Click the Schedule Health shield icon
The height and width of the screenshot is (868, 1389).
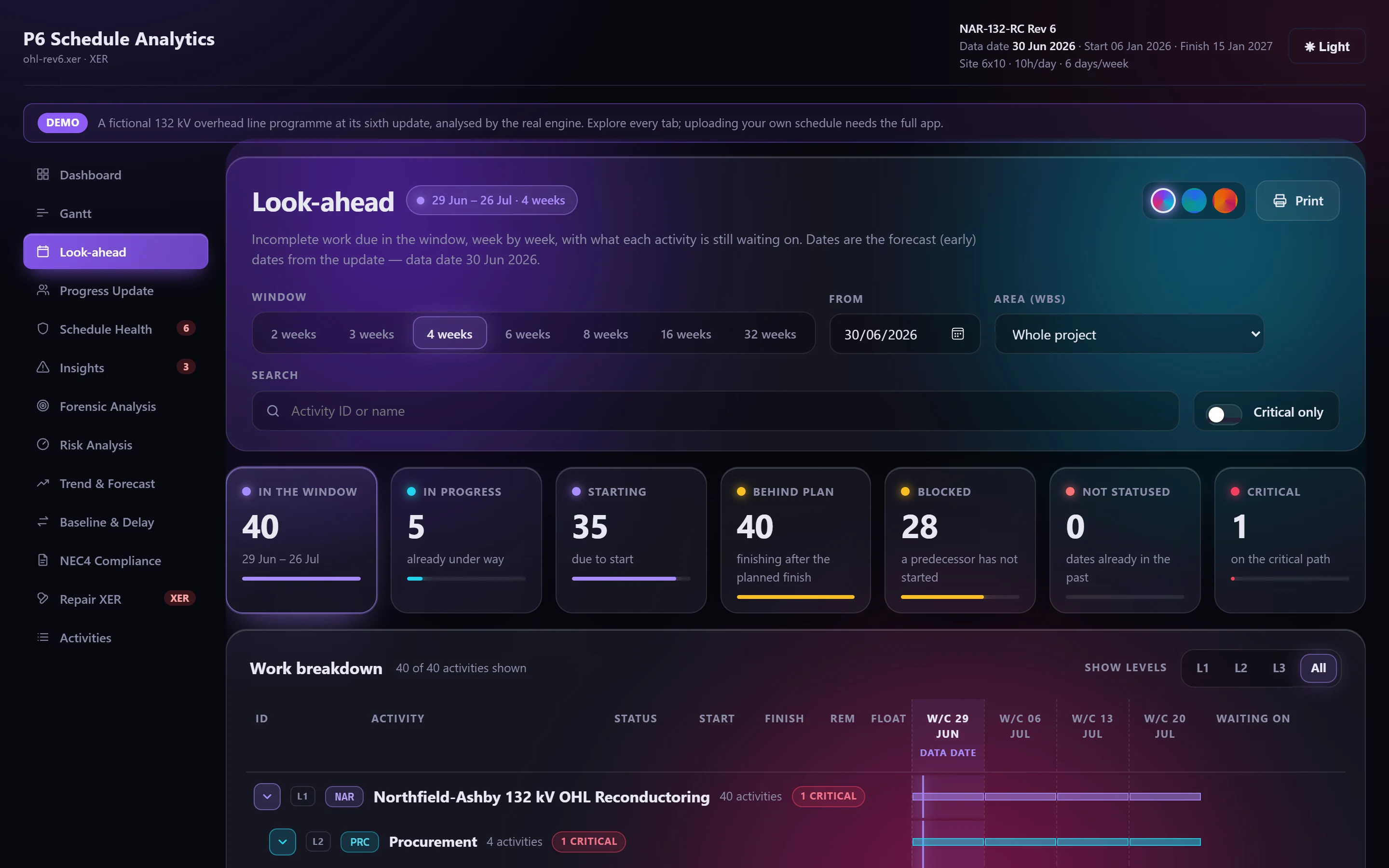42,328
